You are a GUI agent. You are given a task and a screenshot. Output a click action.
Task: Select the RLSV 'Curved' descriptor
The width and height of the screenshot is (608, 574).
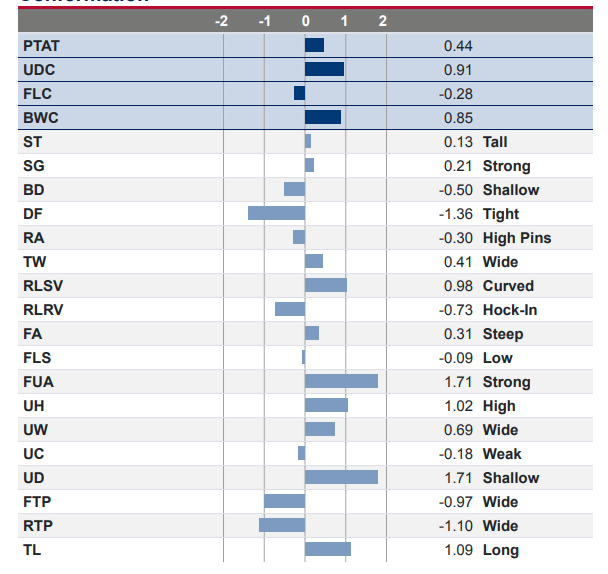click(x=508, y=286)
